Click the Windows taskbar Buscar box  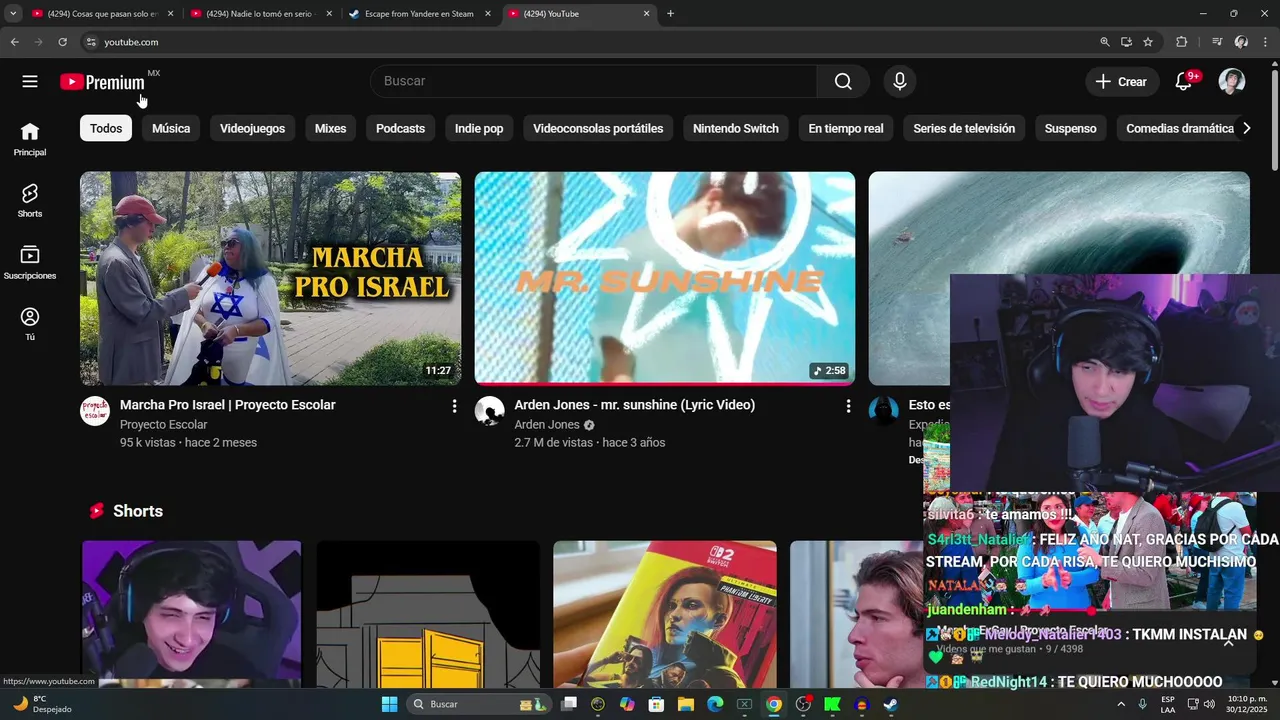(478, 704)
